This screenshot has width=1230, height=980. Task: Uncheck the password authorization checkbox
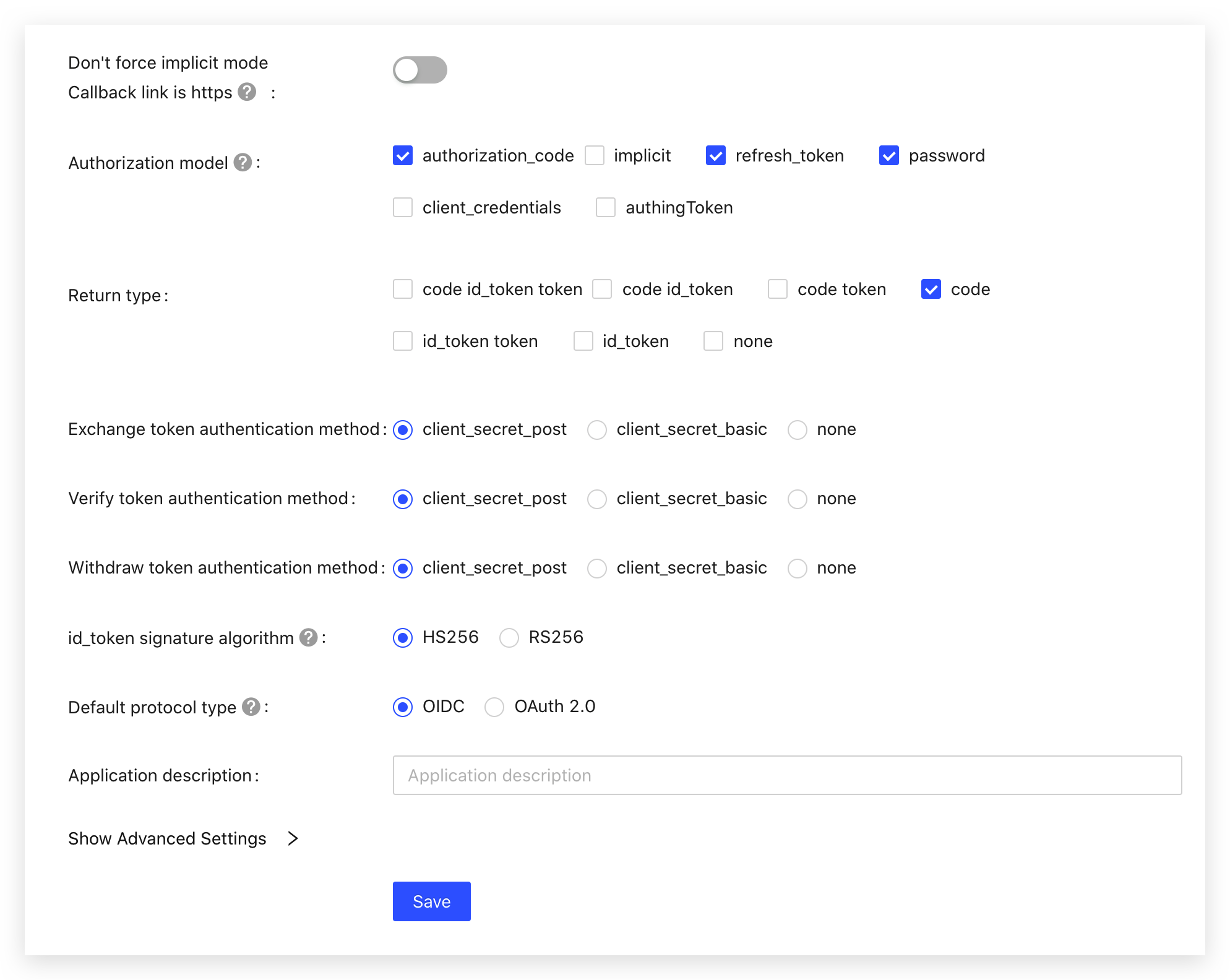(889, 155)
